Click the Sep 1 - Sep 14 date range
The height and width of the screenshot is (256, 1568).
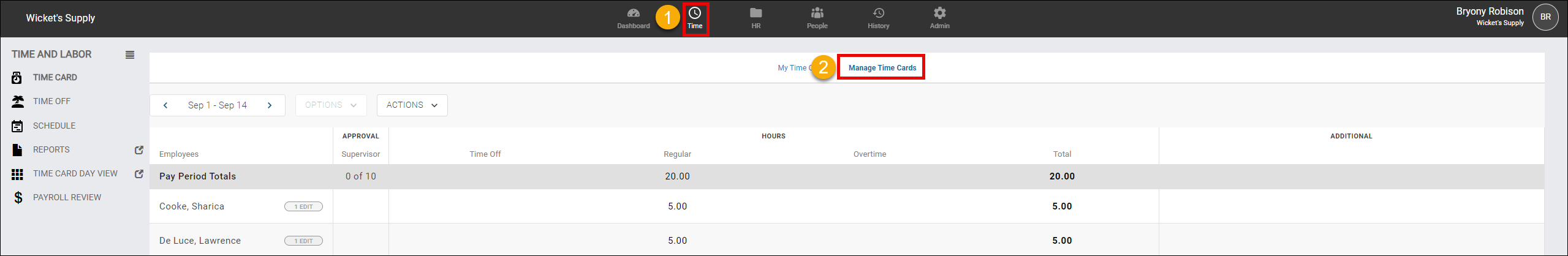(x=217, y=105)
